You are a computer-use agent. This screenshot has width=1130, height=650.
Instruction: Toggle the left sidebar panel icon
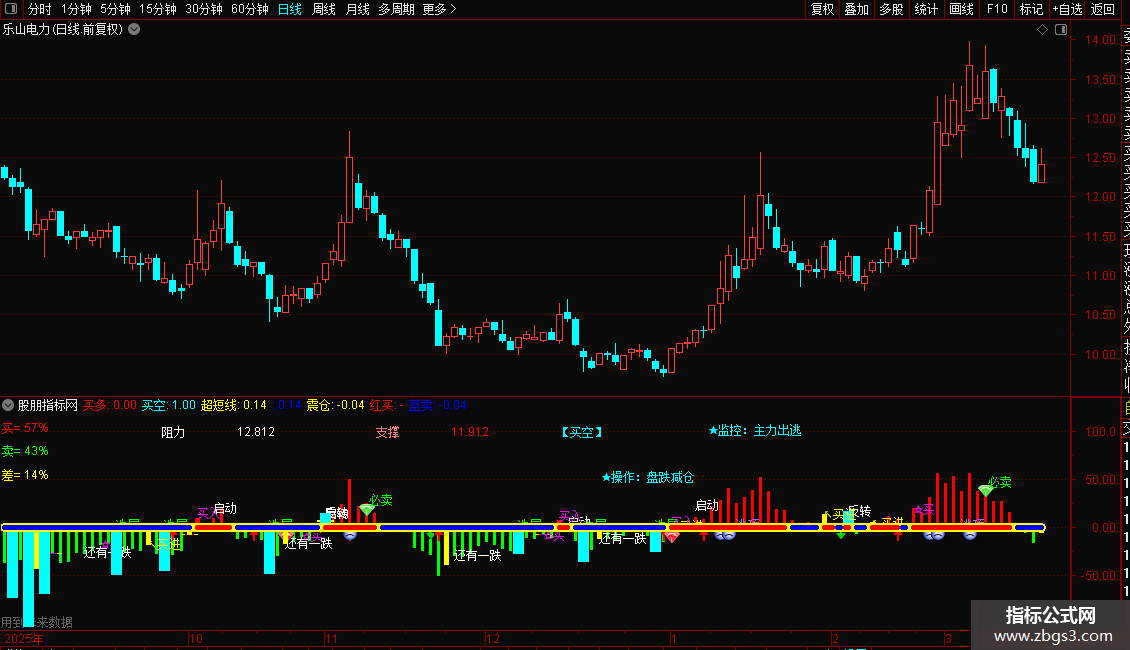11,9
